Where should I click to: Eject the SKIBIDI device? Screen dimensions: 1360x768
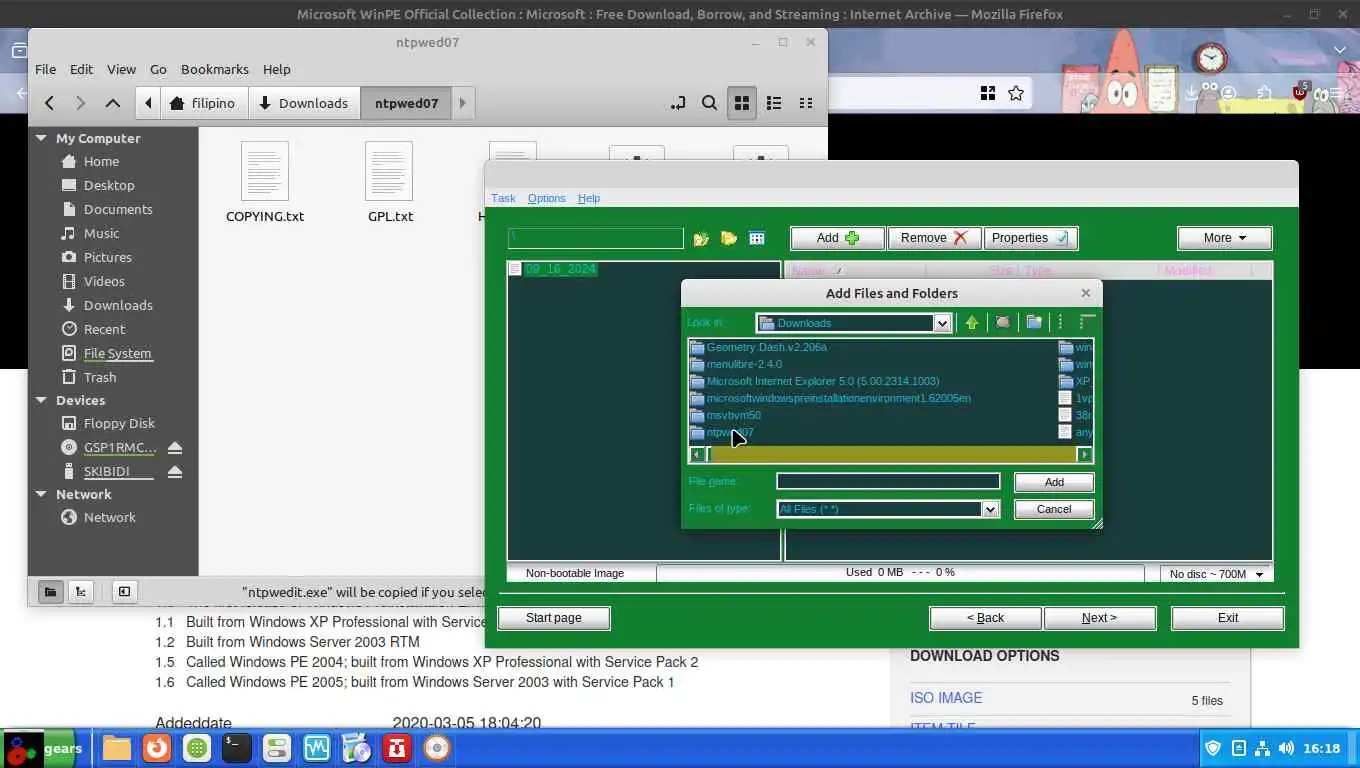[175, 471]
